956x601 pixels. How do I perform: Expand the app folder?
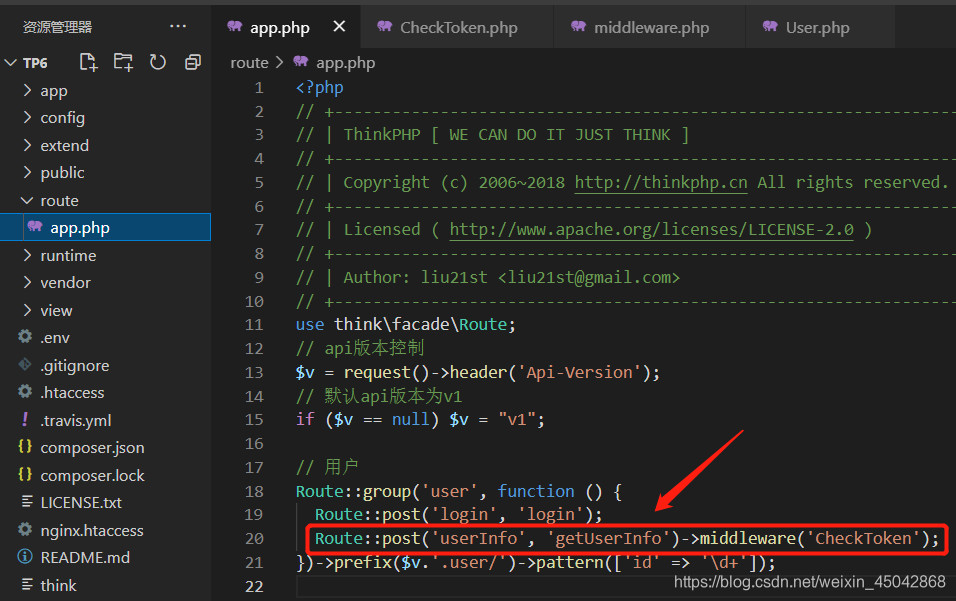(53, 91)
